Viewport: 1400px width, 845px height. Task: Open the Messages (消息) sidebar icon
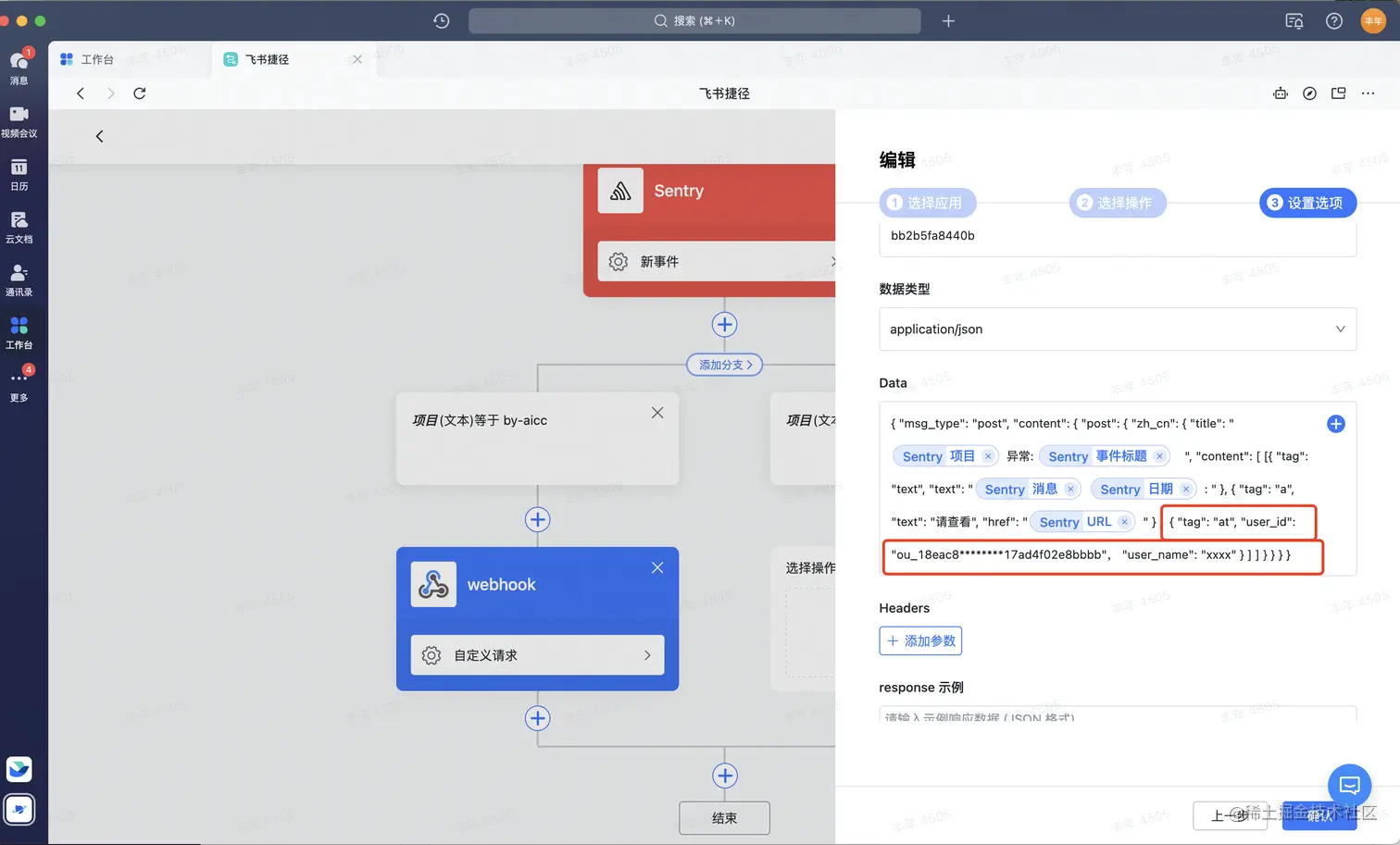(x=19, y=67)
